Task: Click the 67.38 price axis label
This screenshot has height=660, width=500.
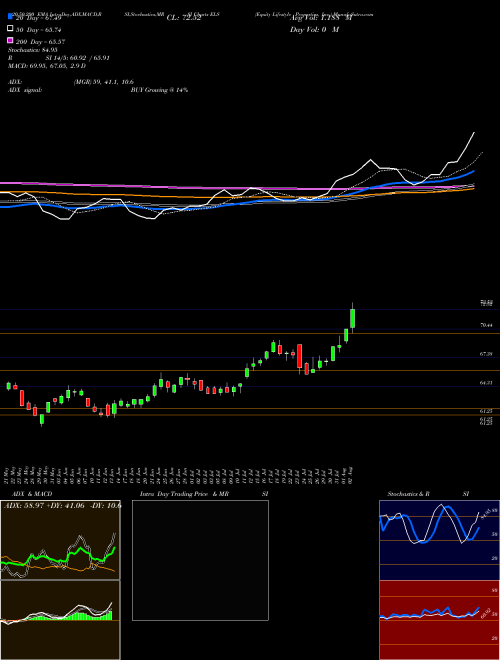Action: click(486, 354)
